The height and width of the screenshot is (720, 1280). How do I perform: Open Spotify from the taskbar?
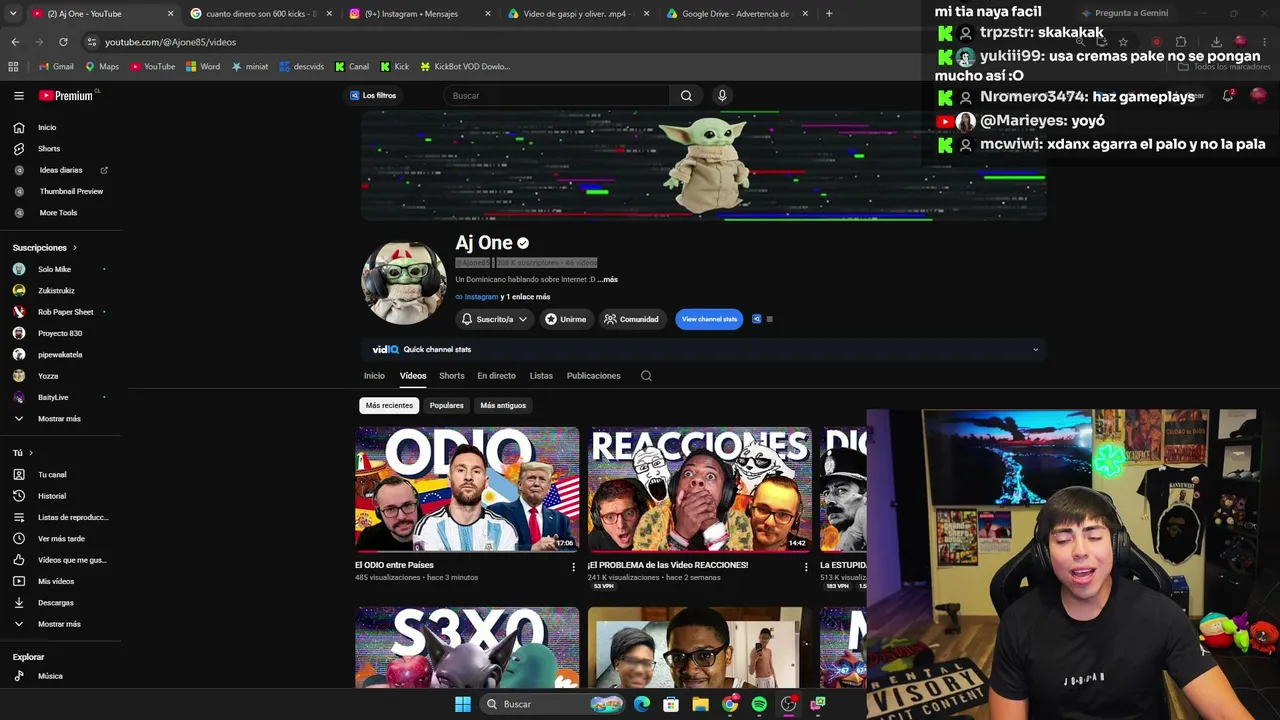click(759, 704)
